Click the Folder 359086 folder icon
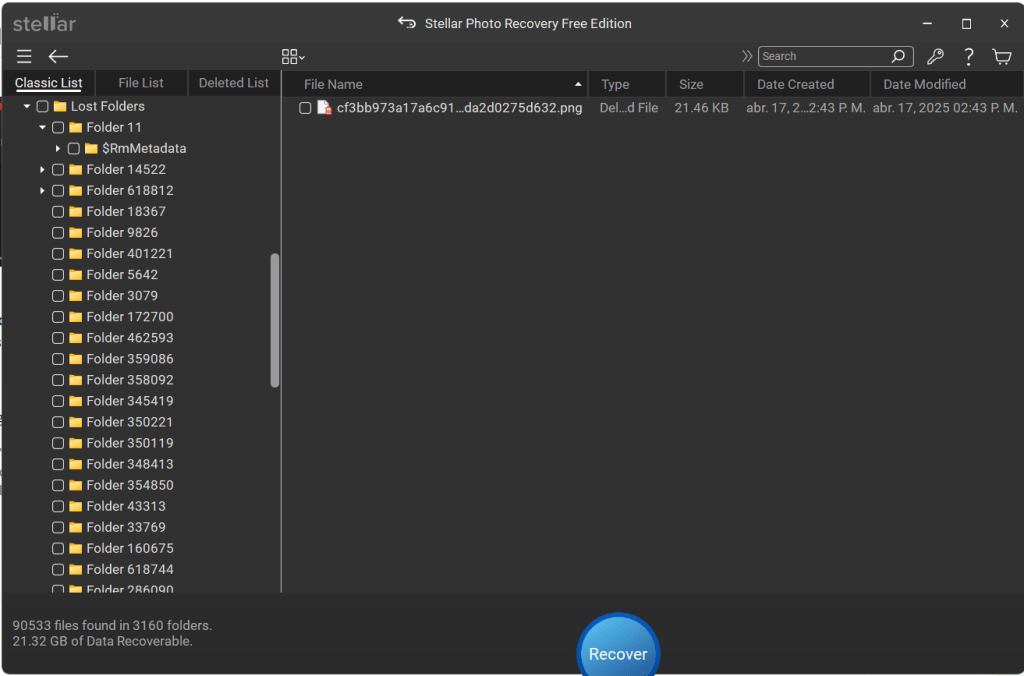This screenshot has width=1024, height=676. (76, 359)
